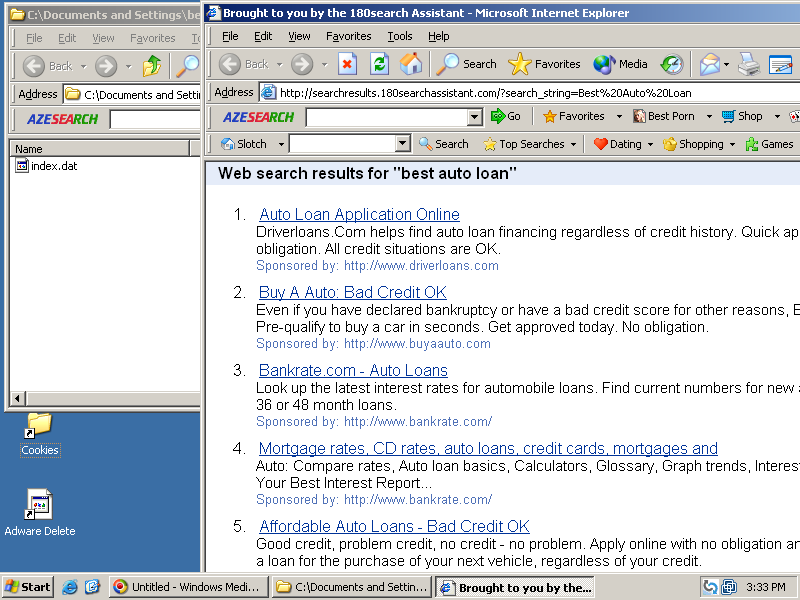The height and width of the screenshot is (600, 800).
Task: Open the Cookies shortcut on the desktop
Action: pos(40,435)
